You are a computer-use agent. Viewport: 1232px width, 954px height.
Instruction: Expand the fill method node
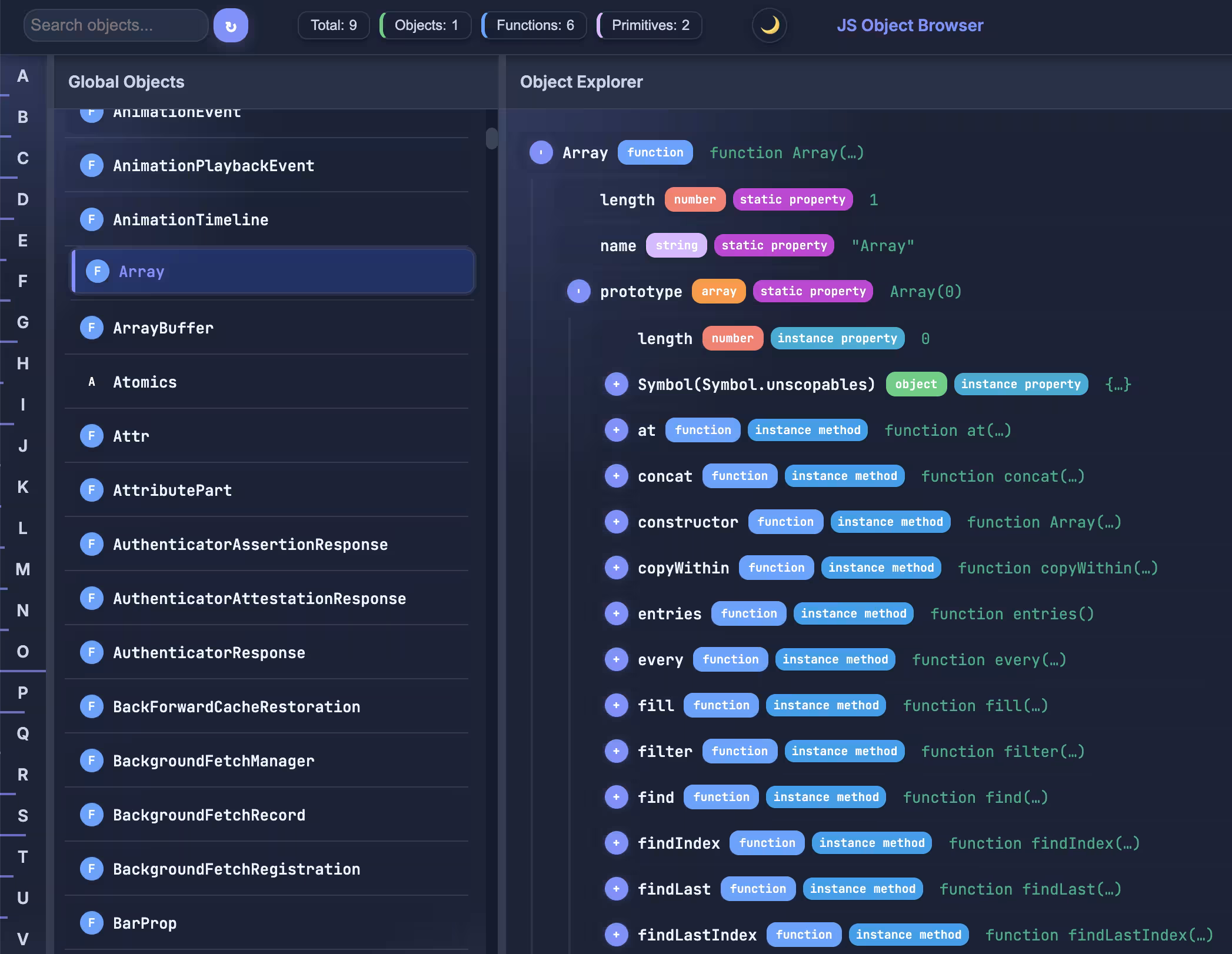pos(616,705)
